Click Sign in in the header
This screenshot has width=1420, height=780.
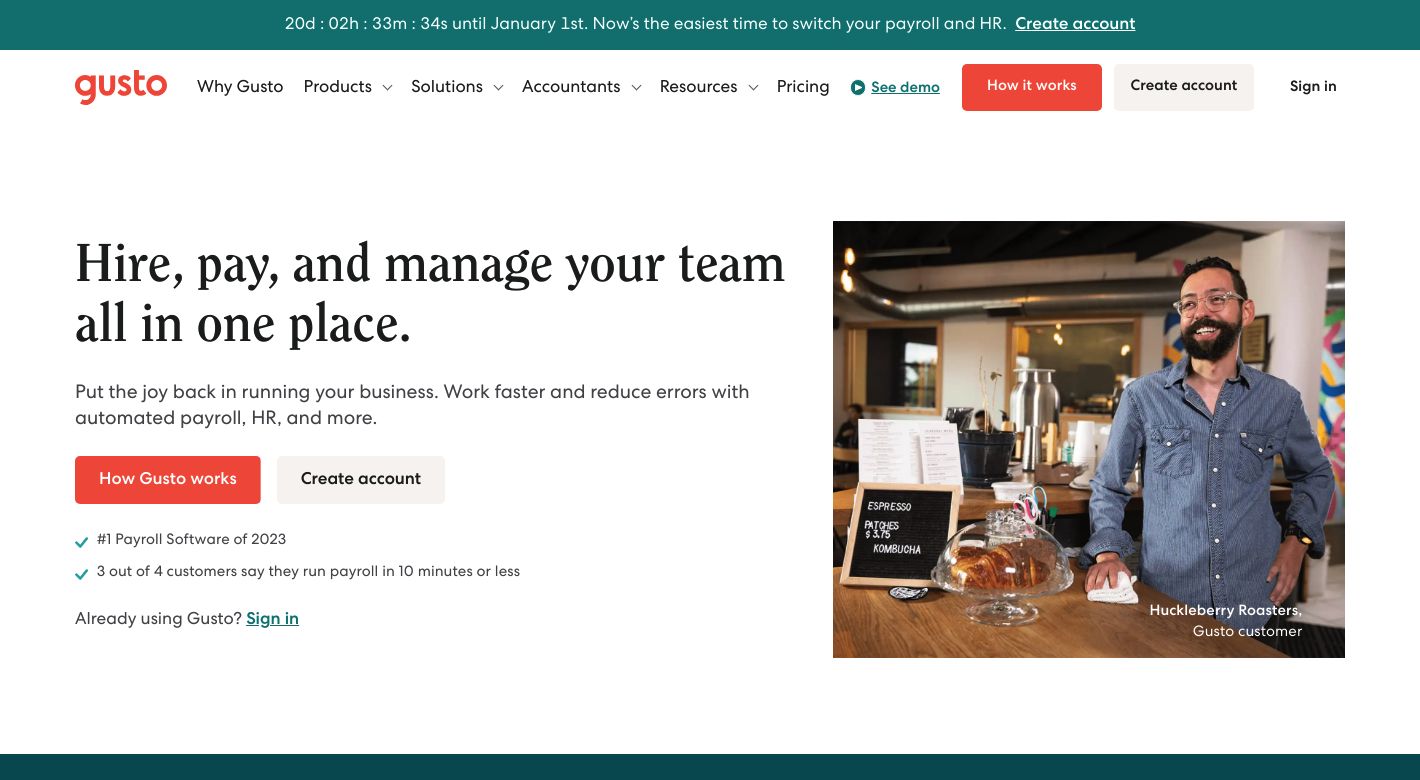tap(1313, 87)
